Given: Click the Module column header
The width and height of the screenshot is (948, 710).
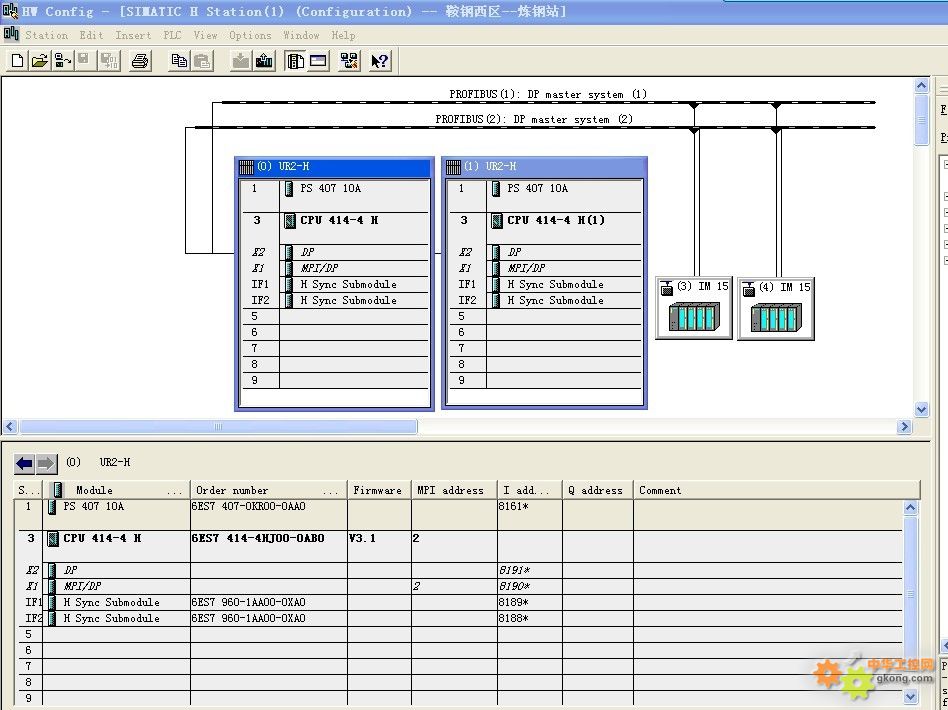Looking at the screenshot, I should pyautogui.click(x=116, y=490).
